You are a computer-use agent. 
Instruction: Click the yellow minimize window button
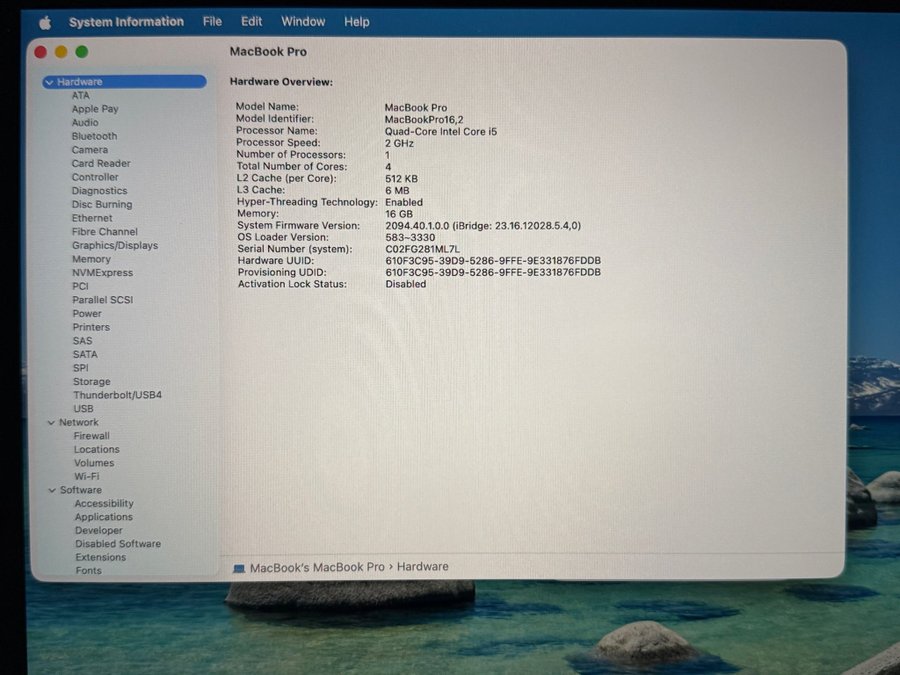tap(61, 52)
